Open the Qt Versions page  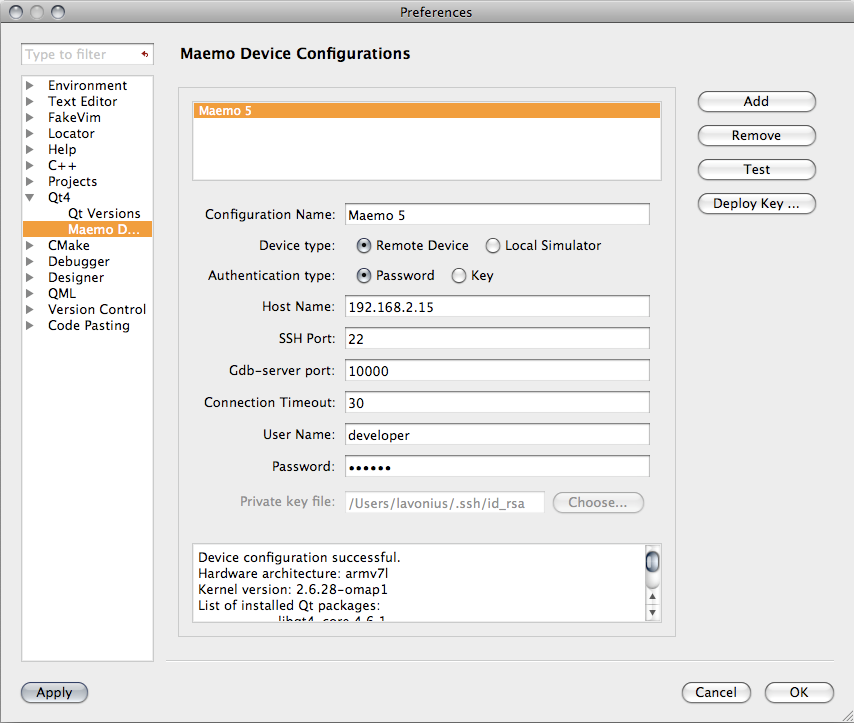[x=104, y=214]
